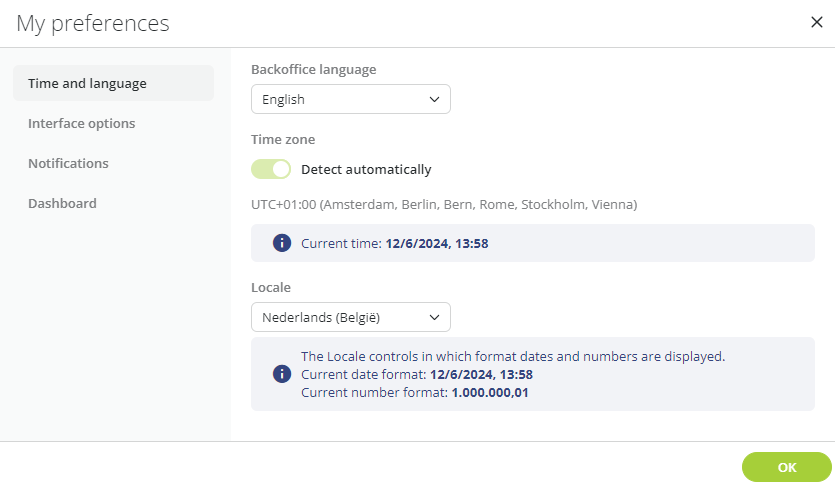Click the UTC+01:00 Amsterdam, Berlin time zone text
835x488 pixels.
pos(444,205)
